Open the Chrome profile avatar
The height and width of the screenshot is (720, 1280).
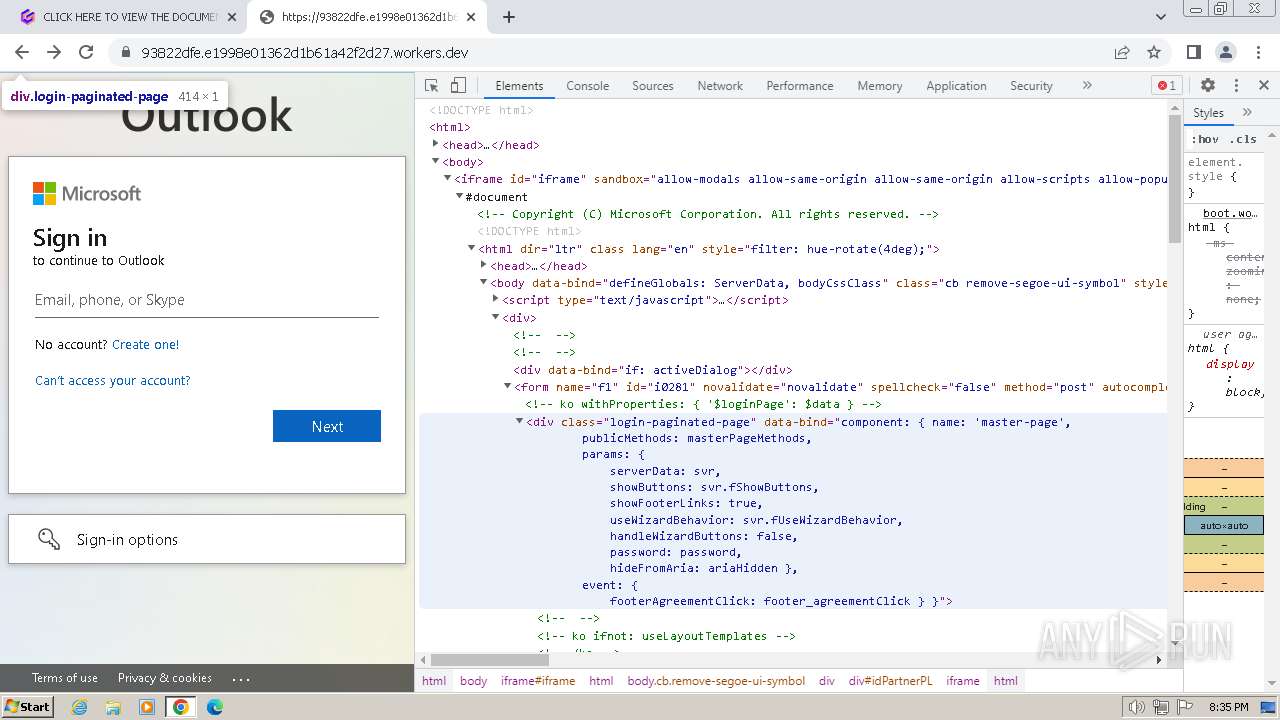1225,52
